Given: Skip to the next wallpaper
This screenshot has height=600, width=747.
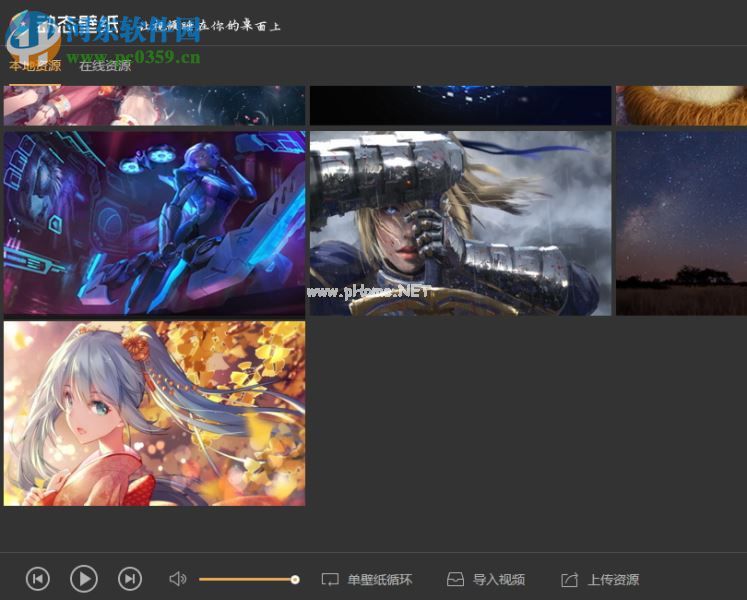Looking at the screenshot, I should click(130, 579).
